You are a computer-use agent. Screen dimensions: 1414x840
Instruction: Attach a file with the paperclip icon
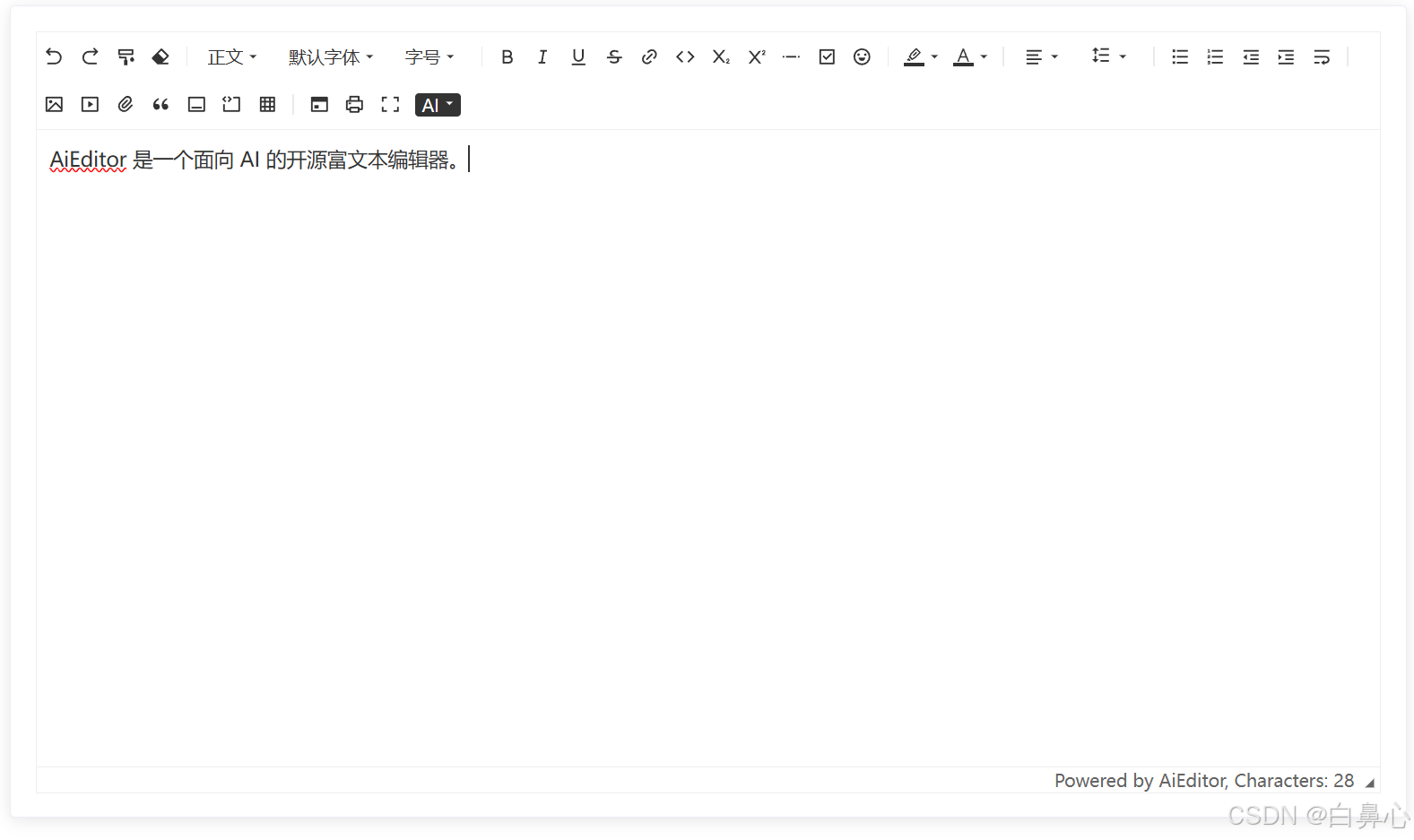click(x=126, y=104)
